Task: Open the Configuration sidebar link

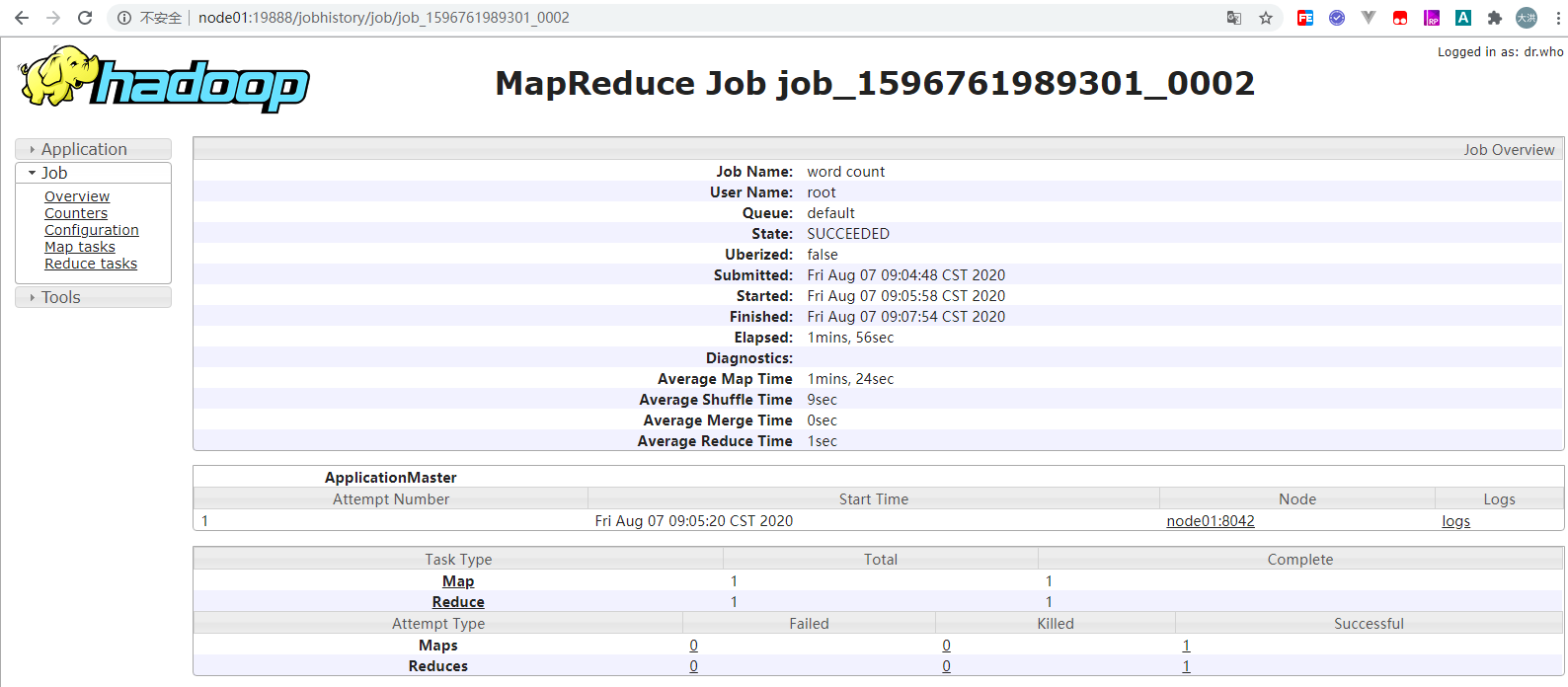Action: click(x=92, y=230)
